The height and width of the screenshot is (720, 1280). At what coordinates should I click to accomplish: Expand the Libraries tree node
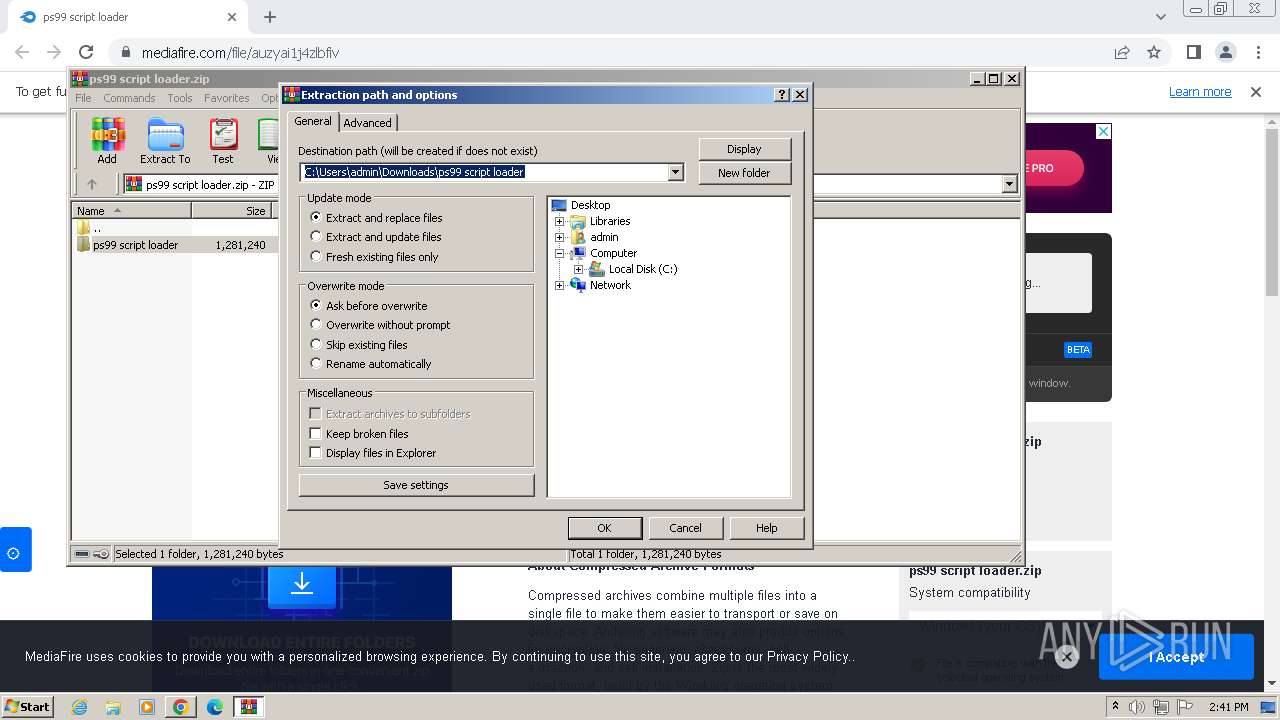pos(560,221)
